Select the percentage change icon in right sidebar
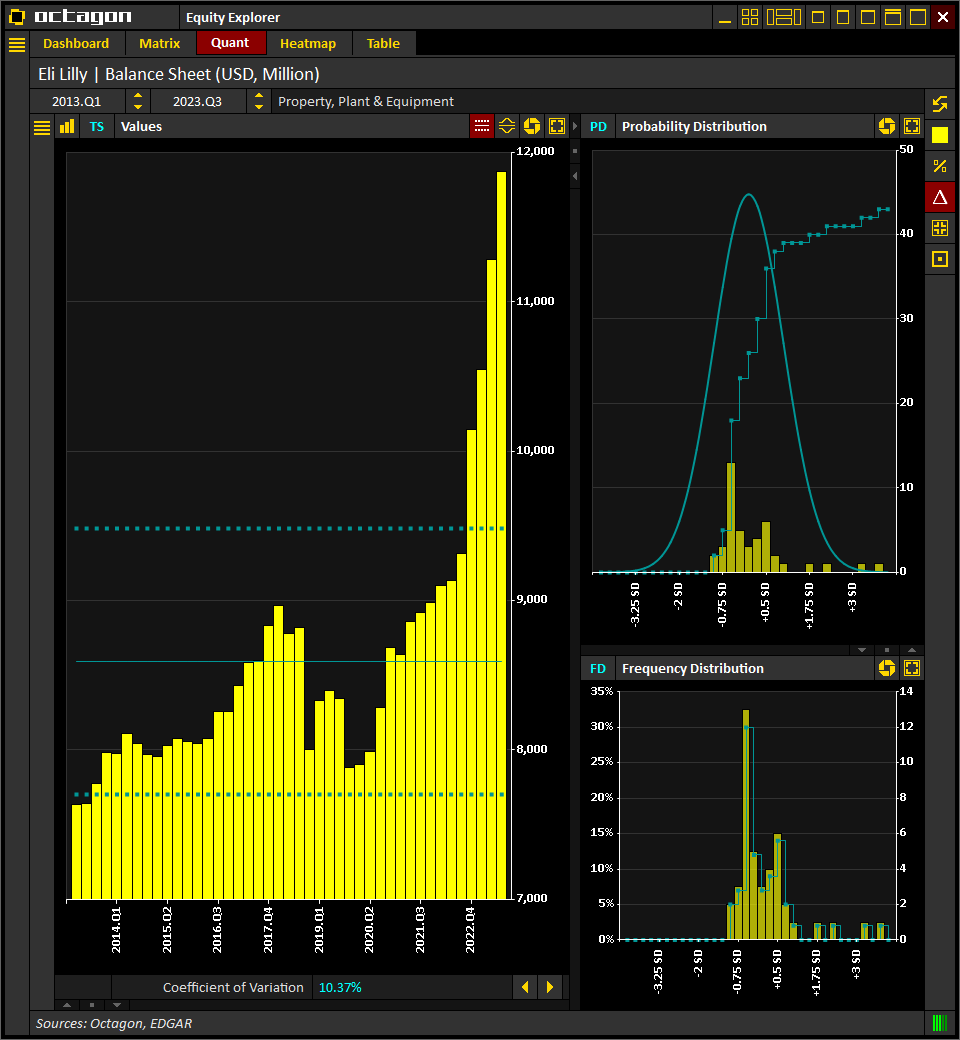The width and height of the screenshot is (960, 1040). click(x=940, y=166)
